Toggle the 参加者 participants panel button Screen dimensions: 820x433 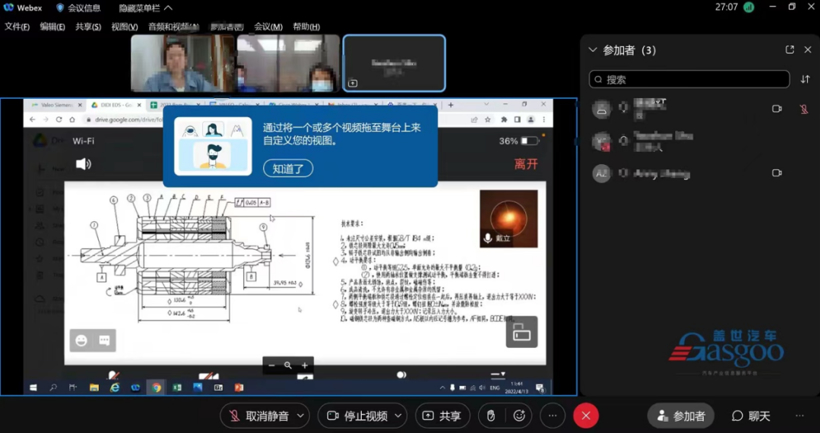point(681,415)
